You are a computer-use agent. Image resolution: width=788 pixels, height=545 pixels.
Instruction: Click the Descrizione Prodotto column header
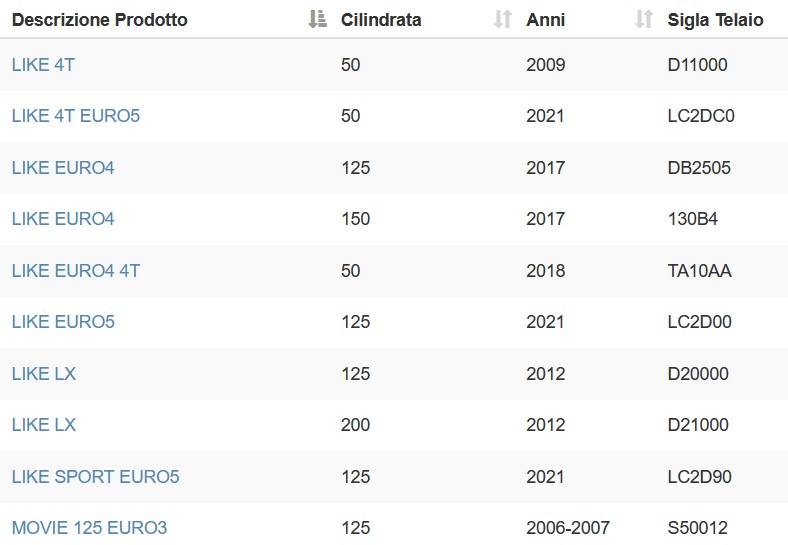pos(100,20)
